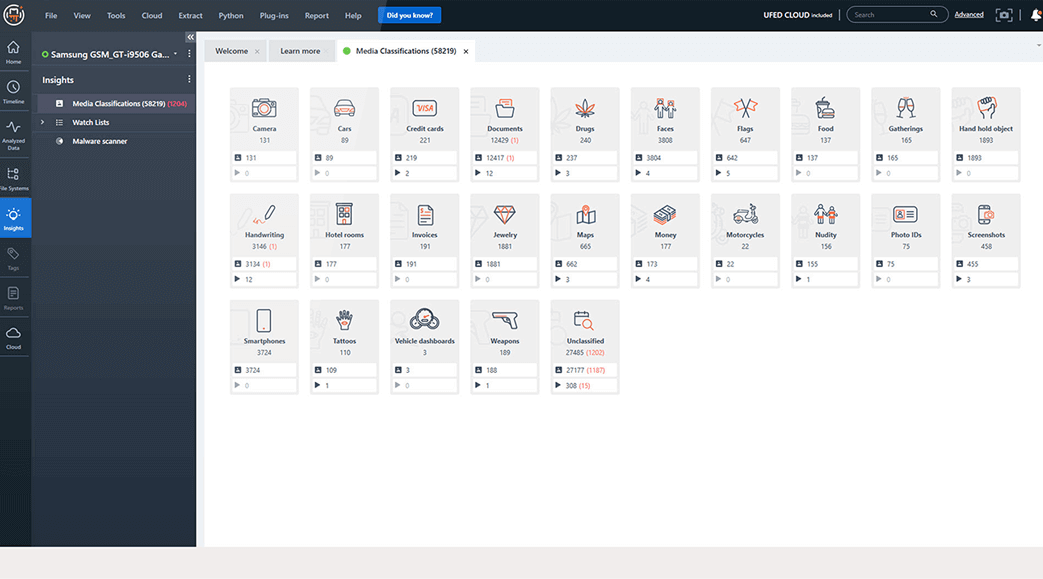Open the Credit cards classification icon
The height and width of the screenshot is (579, 1043).
click(424, 108)
